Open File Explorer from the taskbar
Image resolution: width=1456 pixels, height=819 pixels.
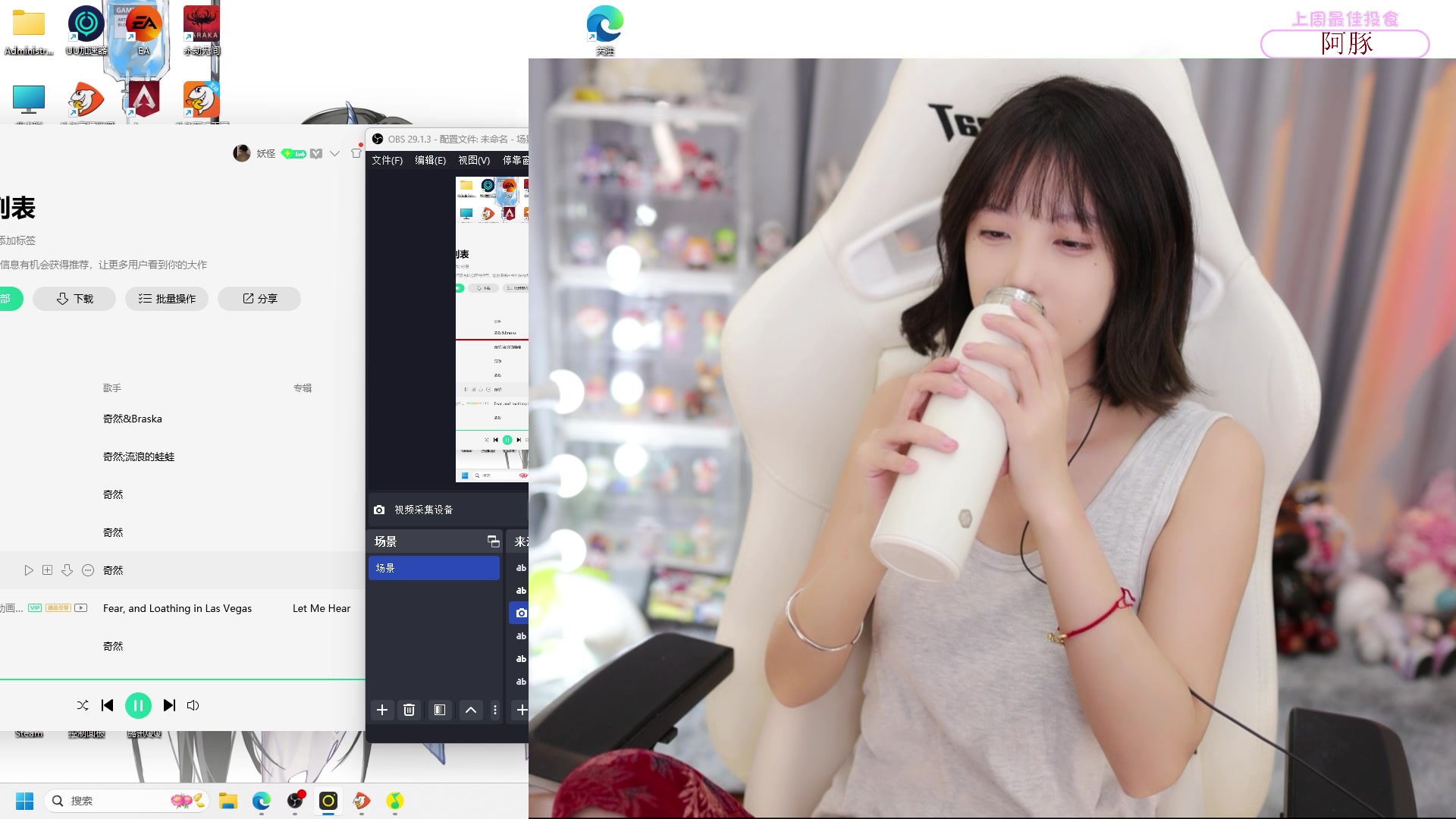point(228,801)
